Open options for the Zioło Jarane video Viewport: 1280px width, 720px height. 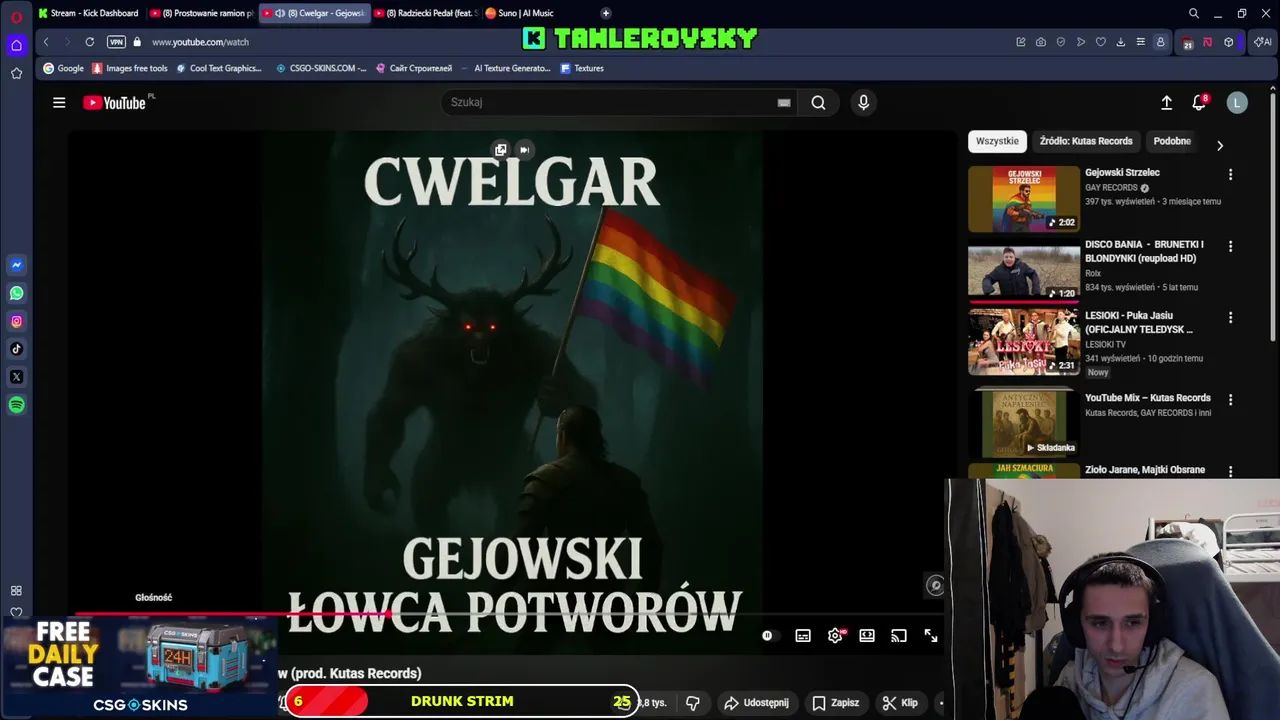(1230, 471)
